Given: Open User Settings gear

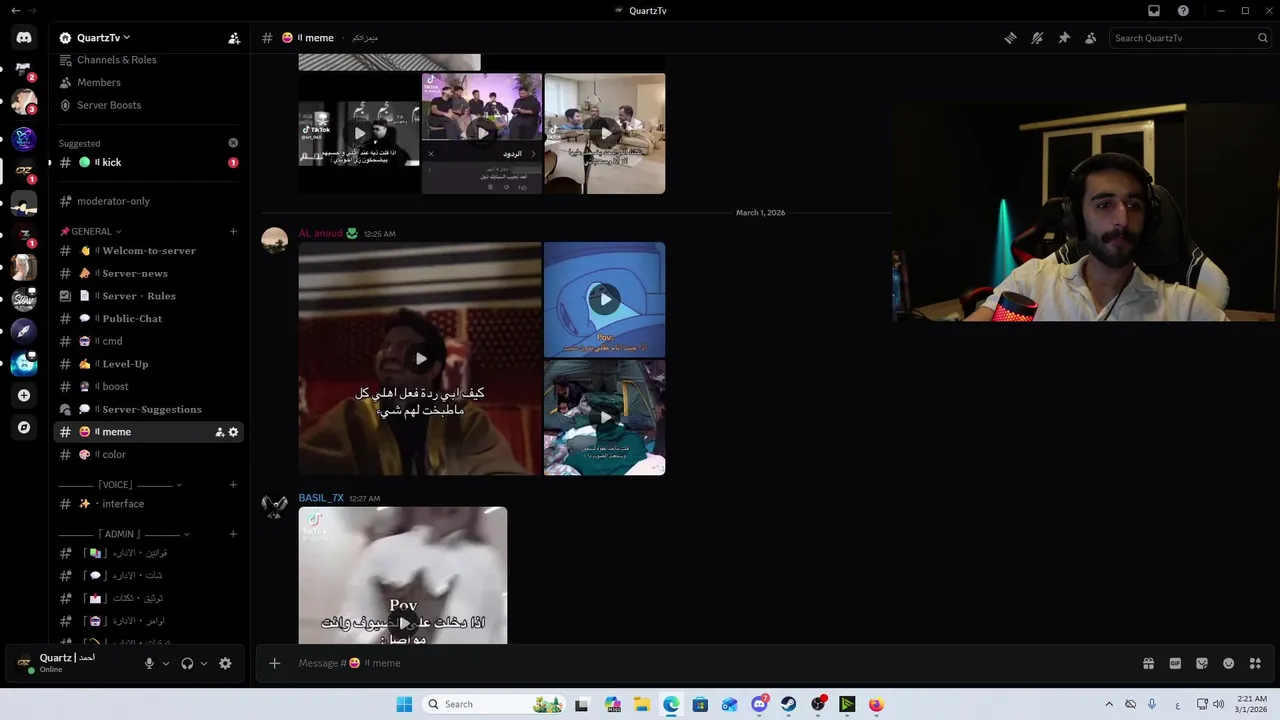Looking at the screenshot, I should coord(225,663).
